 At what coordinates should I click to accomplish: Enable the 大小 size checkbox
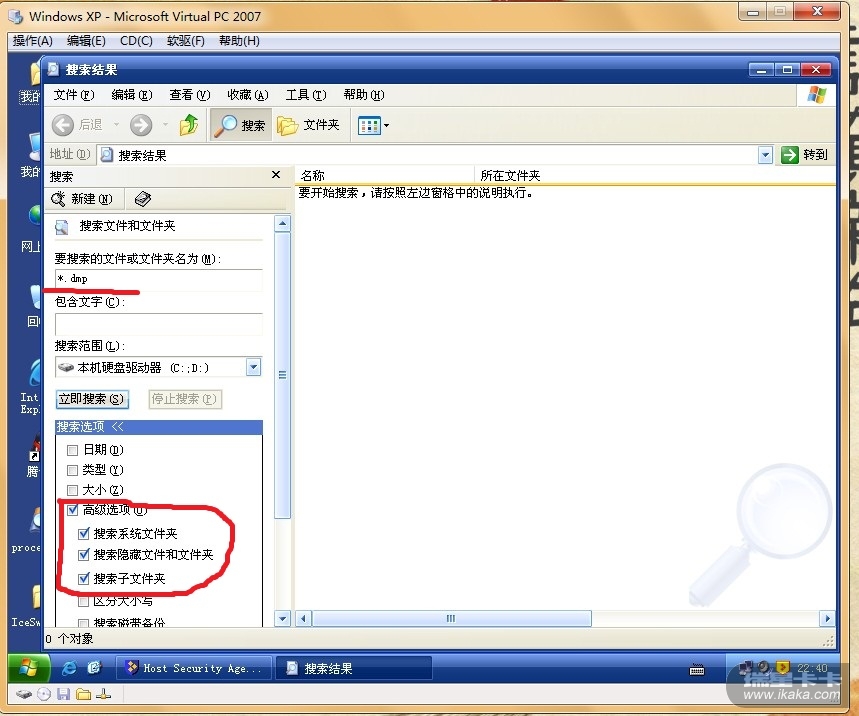pos(72,490)
